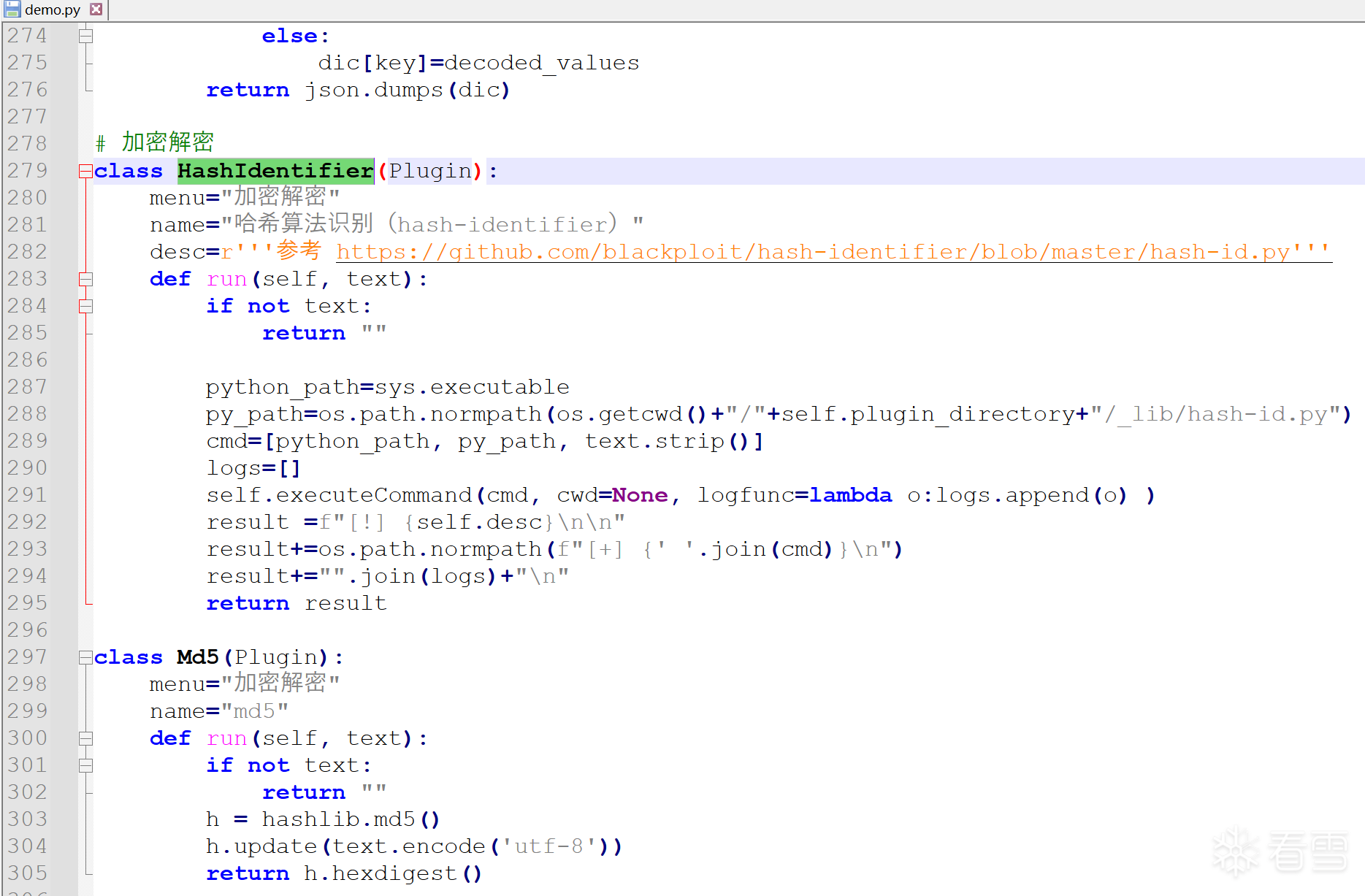Click 'python_path=sys.executable' line
Image resolution: width=1365 pixels, height=896 pixels.
388,387
